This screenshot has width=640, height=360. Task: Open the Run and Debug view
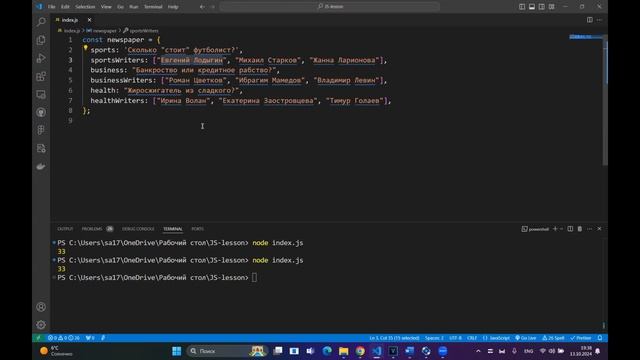click(41, 58)
